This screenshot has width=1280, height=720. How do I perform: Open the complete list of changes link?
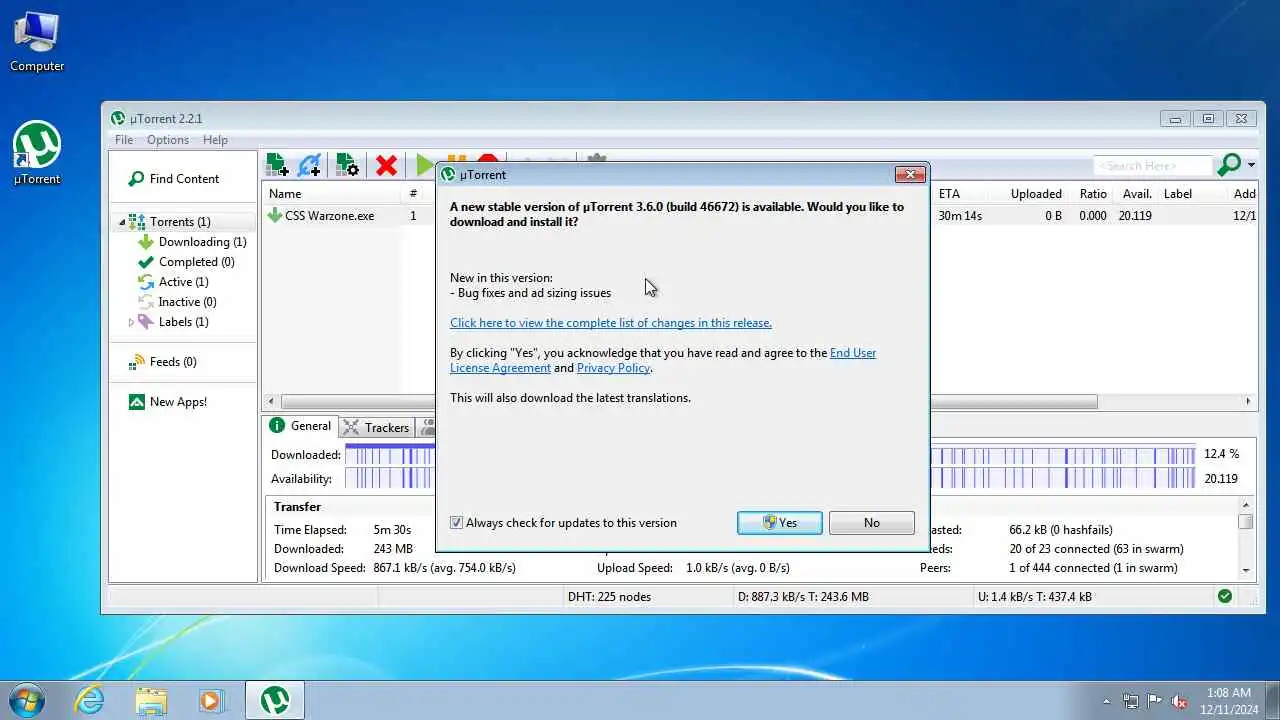pyautogui.click(x=611, y=323)
